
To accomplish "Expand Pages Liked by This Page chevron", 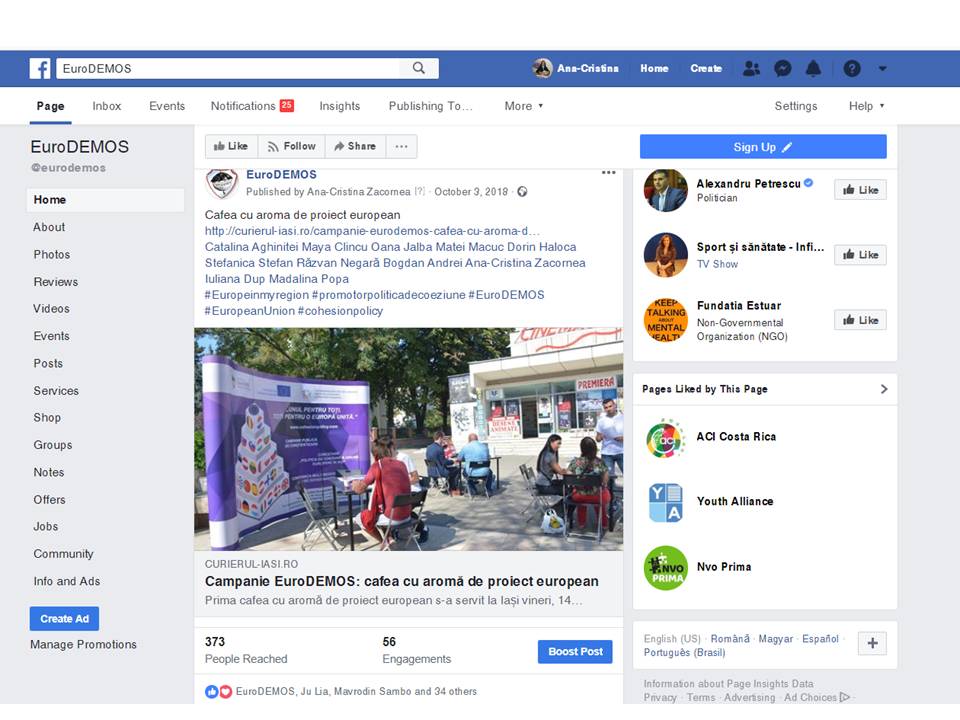I will click(x=883, y=389).
